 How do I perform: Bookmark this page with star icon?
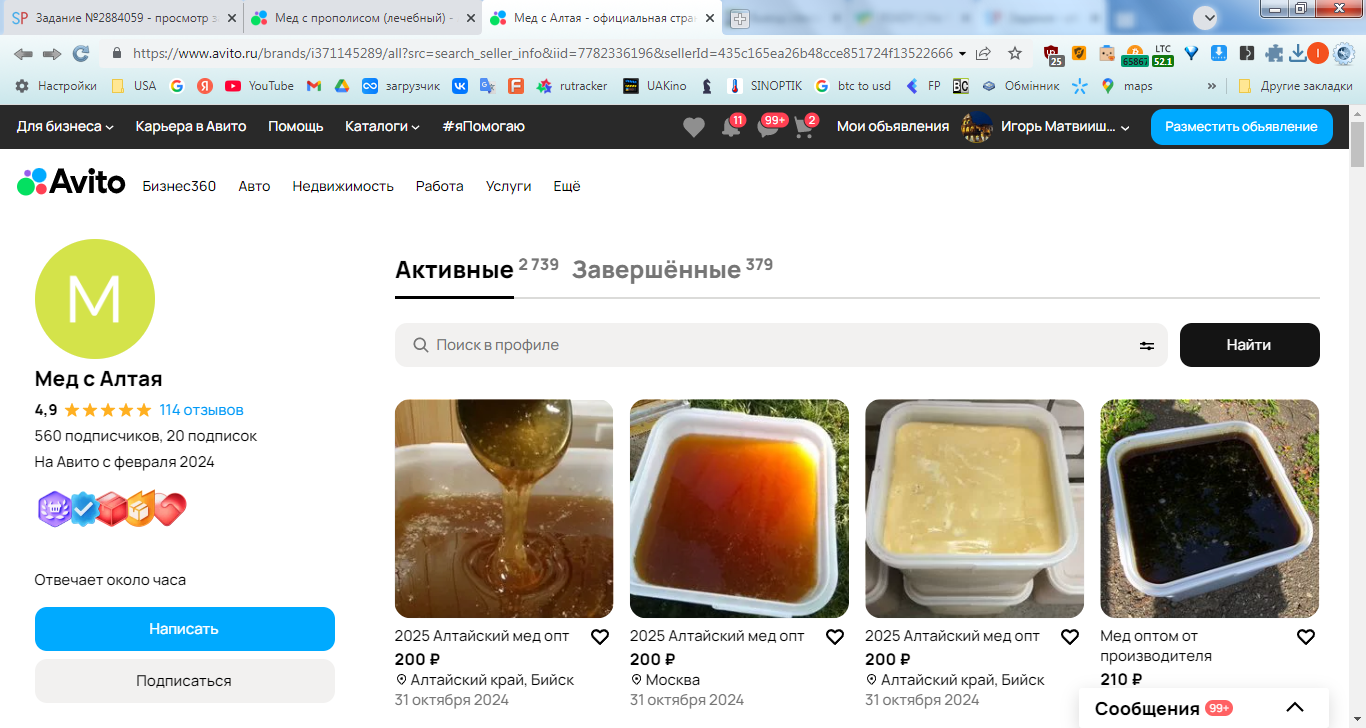tap(1015, 53)
